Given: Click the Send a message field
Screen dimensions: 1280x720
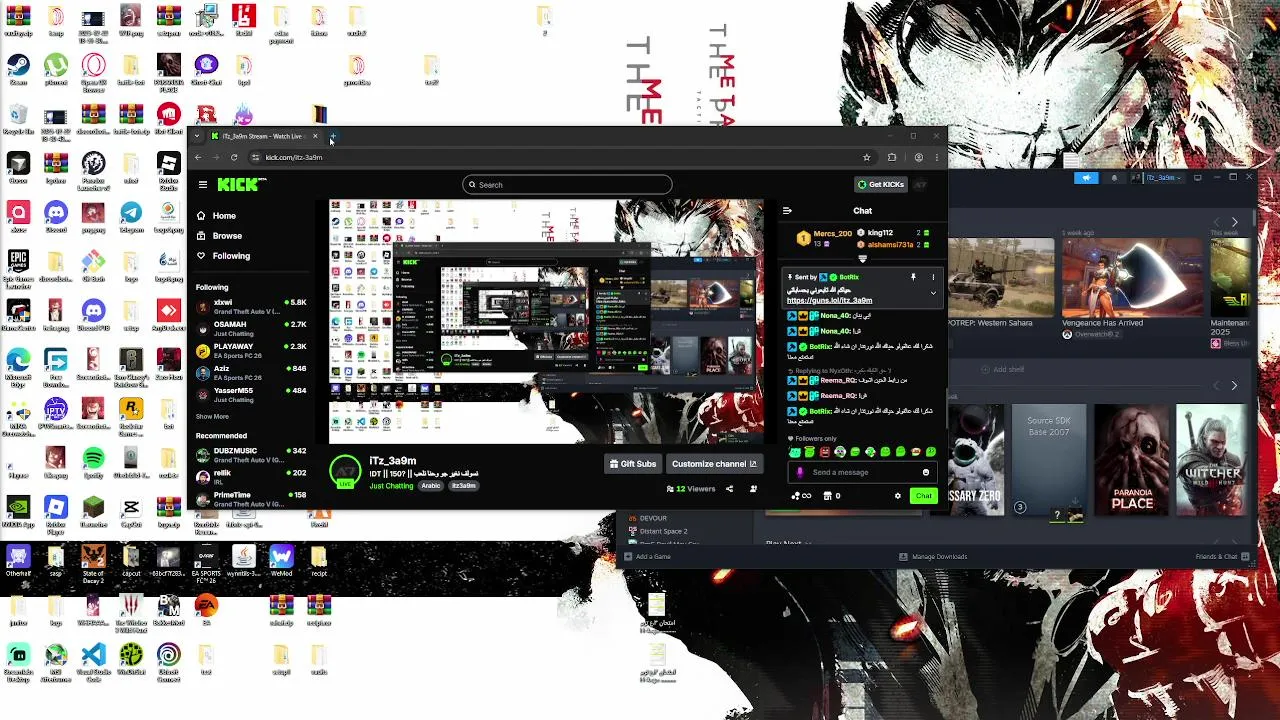Looking at the screenshot, I should pyautogui.click(x=860, y=472).
